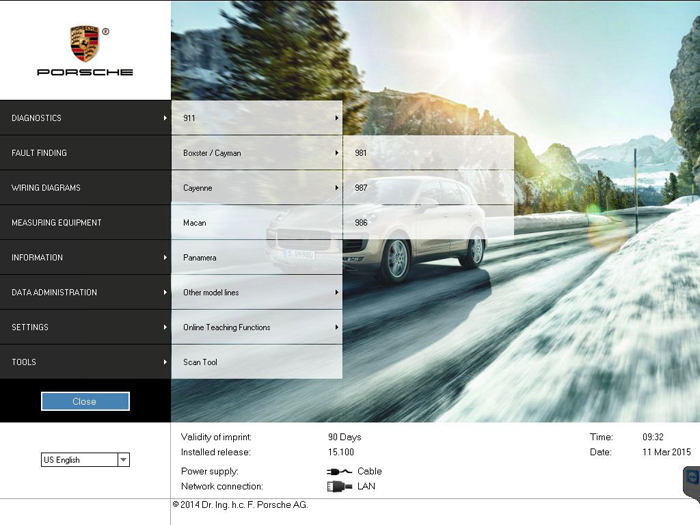Viewport: 700px width, 525px height.
Task: Click the 'Validity of imprint:' label
Action: [216, 437]
